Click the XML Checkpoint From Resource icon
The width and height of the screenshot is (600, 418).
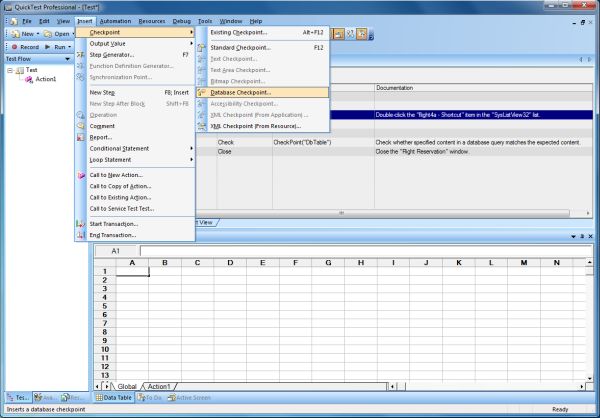[202, 126]
